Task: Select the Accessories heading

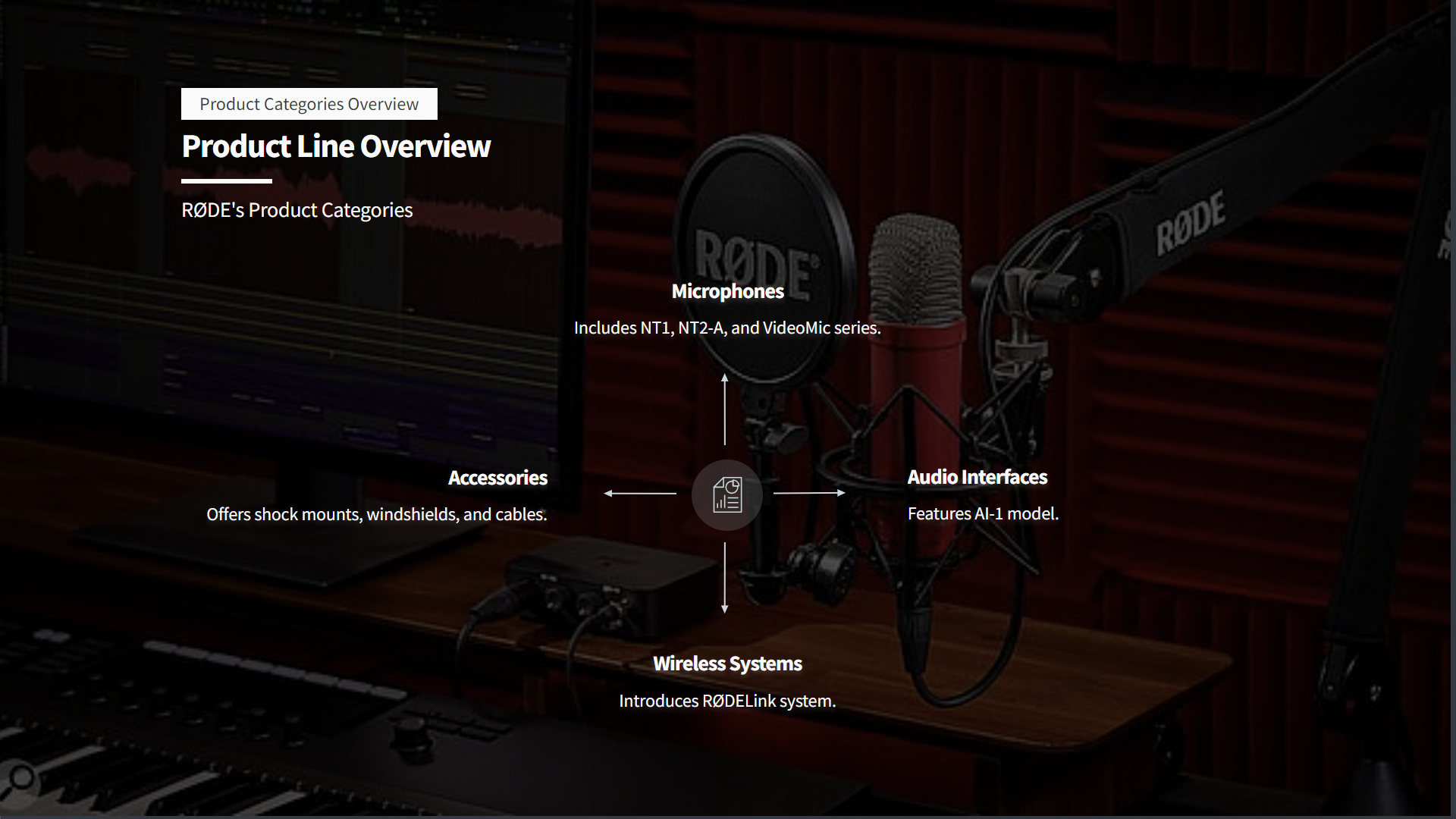Action: click(x=497, y=478)
